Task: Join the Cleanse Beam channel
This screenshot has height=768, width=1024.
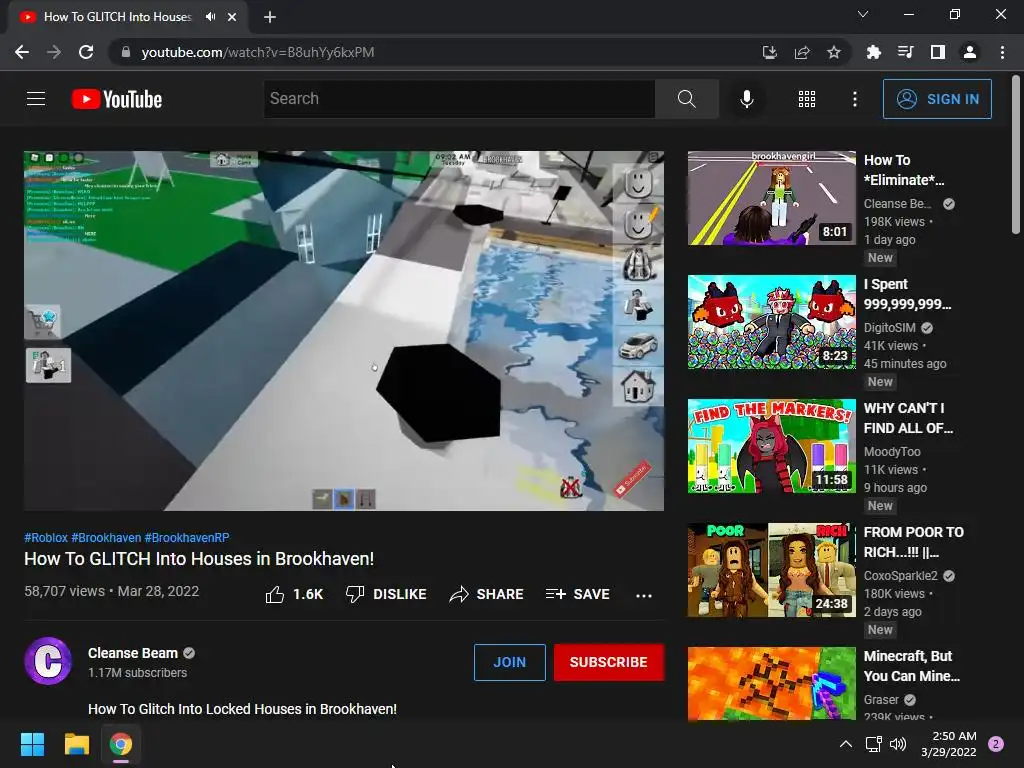Action: click(509, 662)
